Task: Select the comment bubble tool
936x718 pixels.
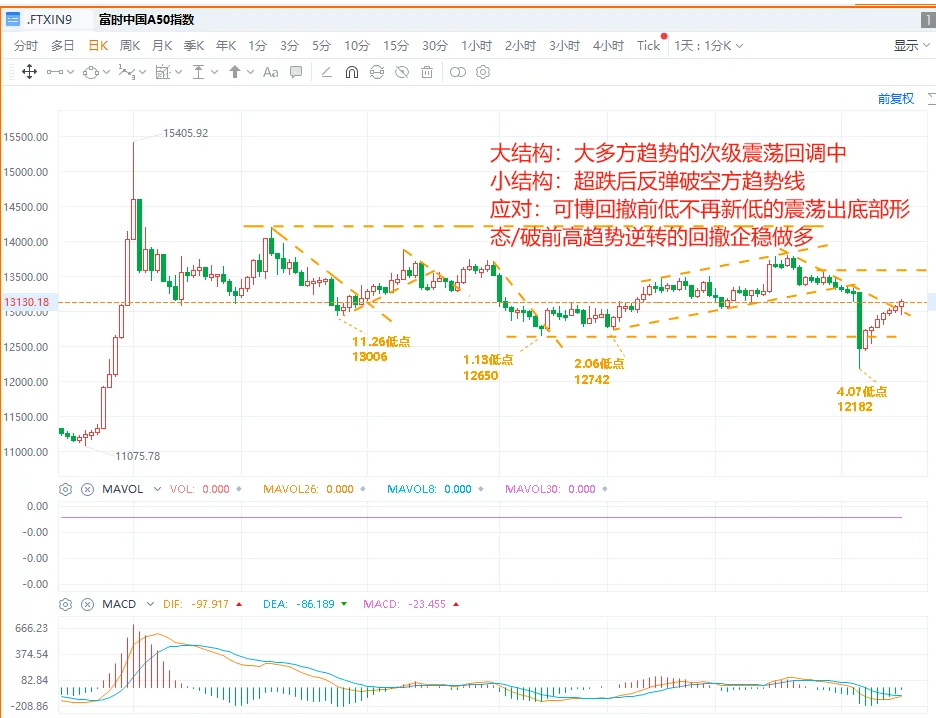Action: 295,72
